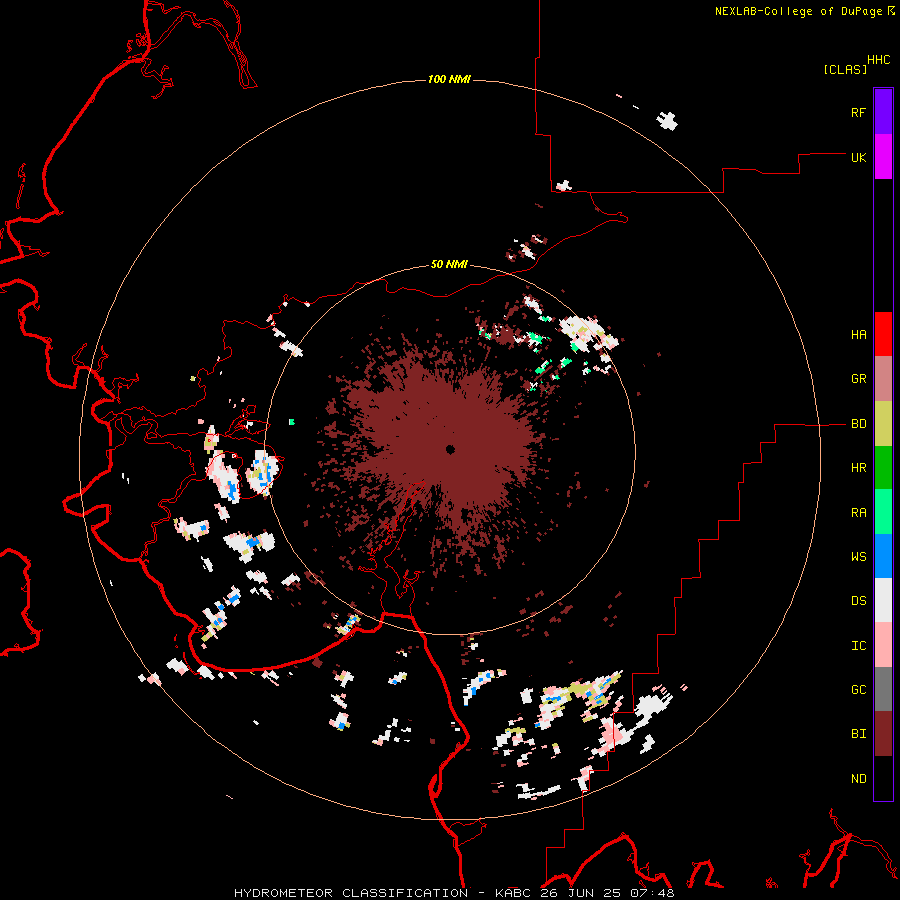Click the 'HHC' legend title text
The image size is (900, 900).
[879, 60]
